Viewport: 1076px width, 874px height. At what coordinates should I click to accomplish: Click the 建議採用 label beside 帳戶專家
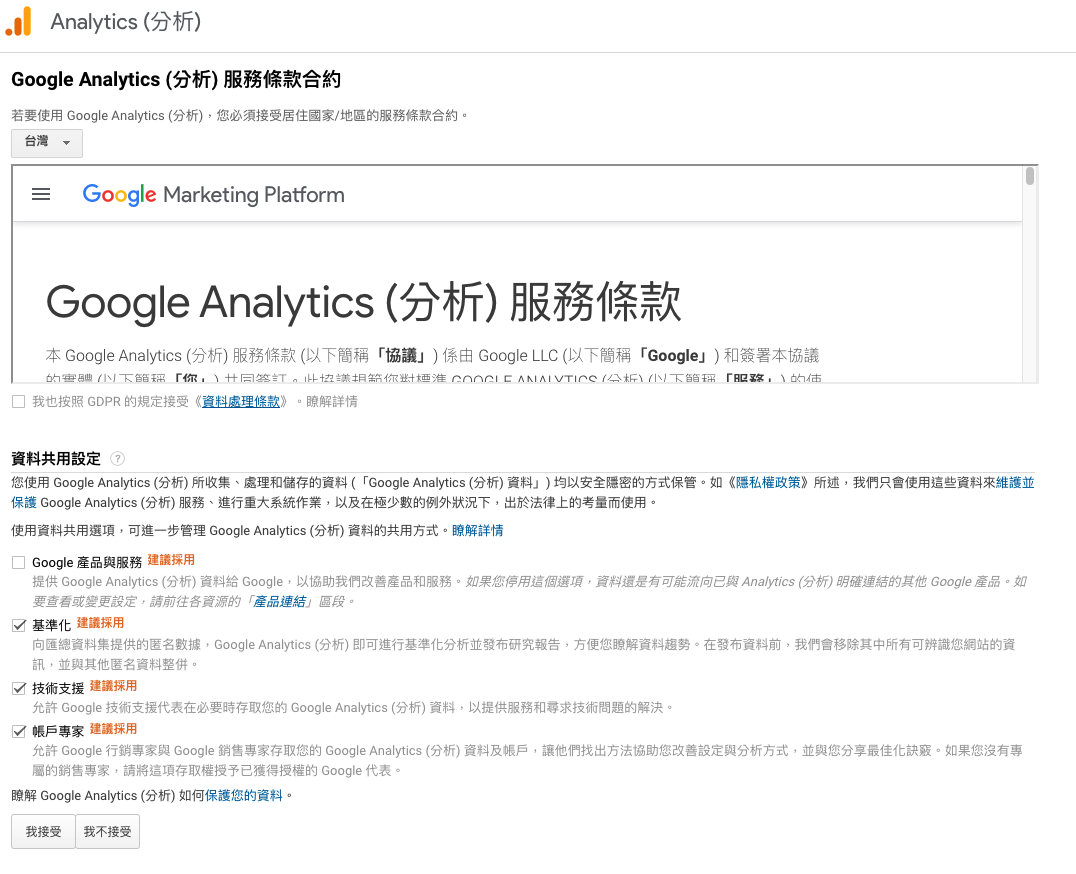(113, 729)
